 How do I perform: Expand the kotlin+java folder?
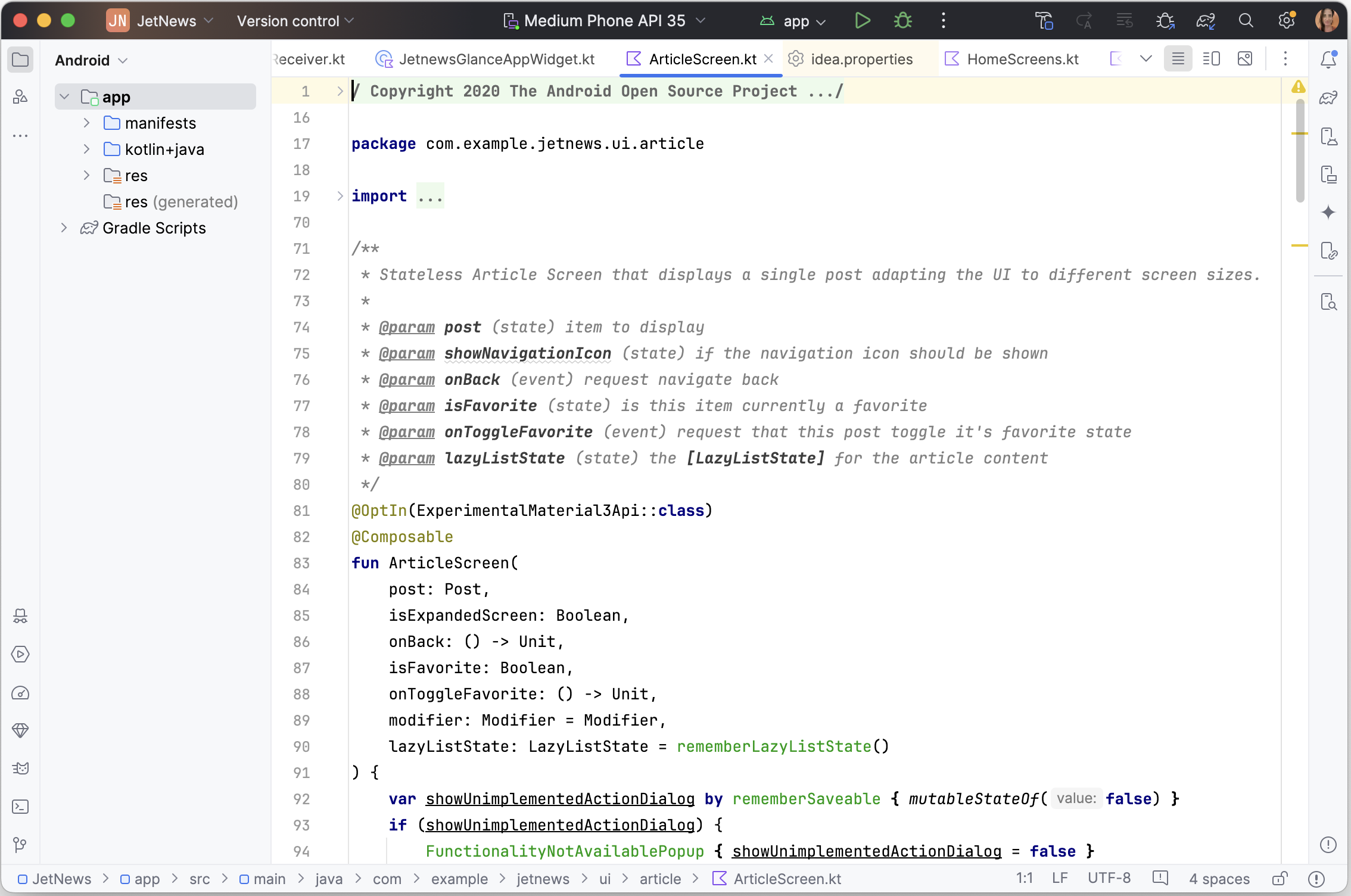click(87, 149)
